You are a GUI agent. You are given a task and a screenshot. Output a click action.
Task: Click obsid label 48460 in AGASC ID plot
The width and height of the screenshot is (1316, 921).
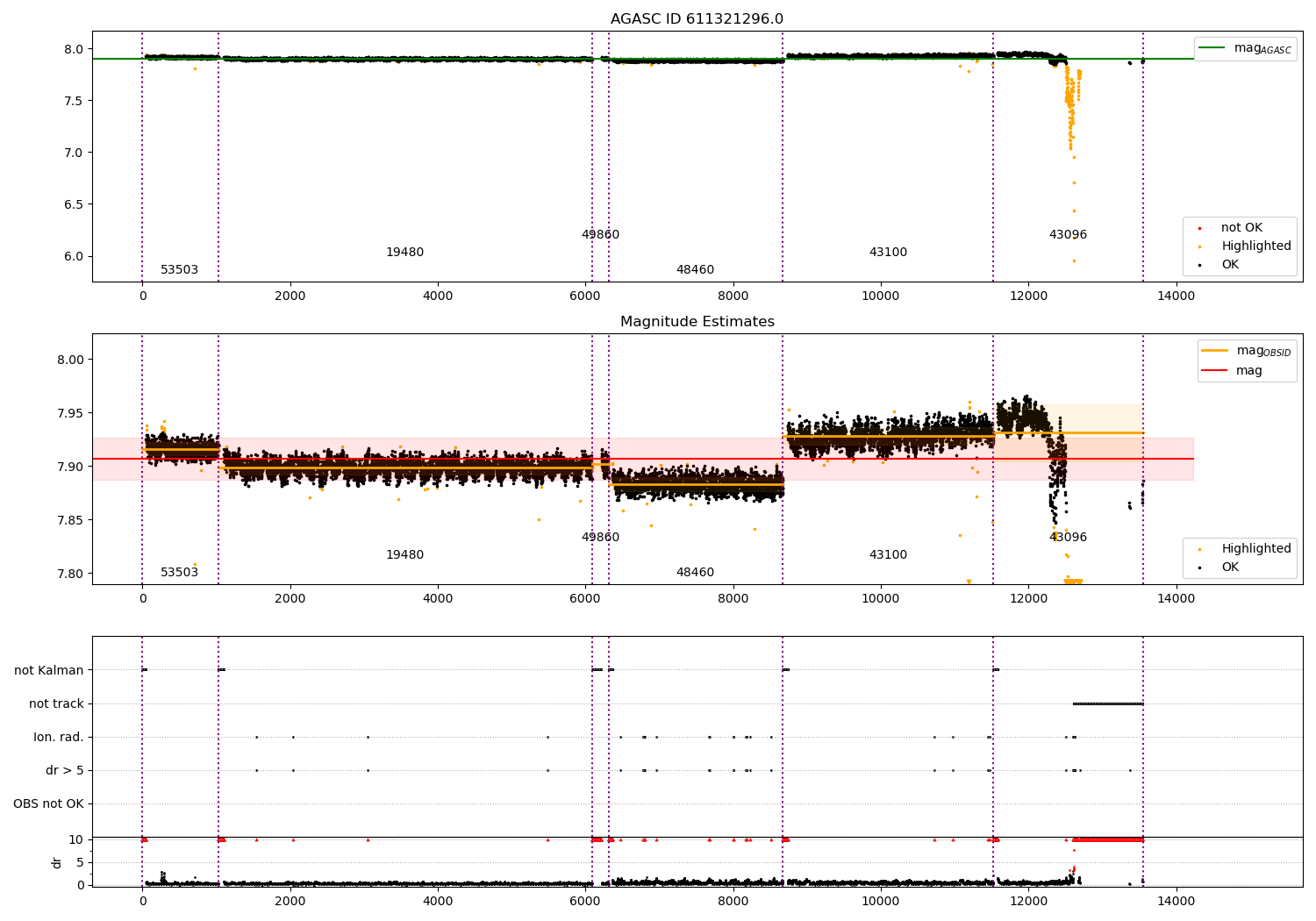point(695,269)
